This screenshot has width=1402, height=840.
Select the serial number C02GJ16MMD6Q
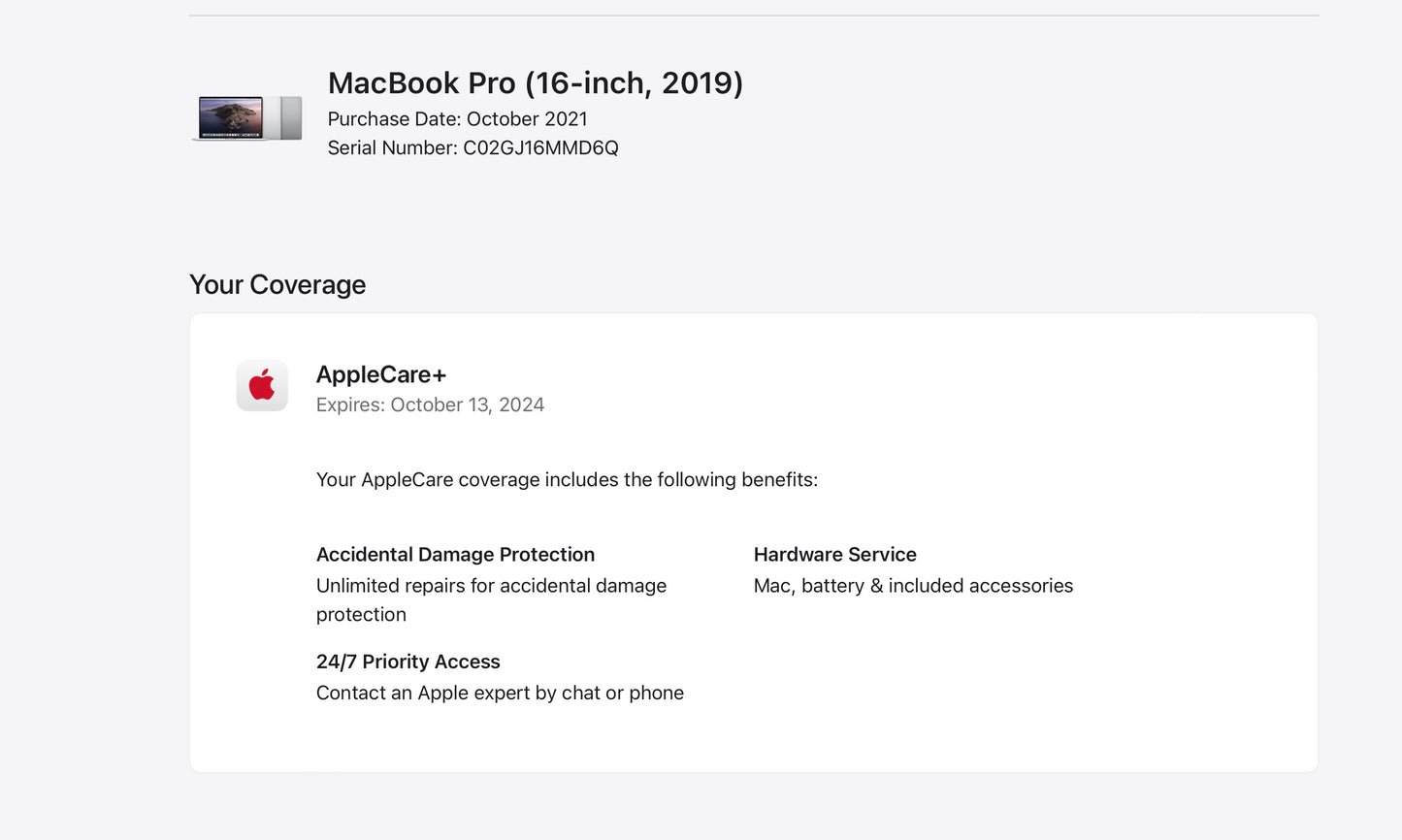tap(474, 147)
